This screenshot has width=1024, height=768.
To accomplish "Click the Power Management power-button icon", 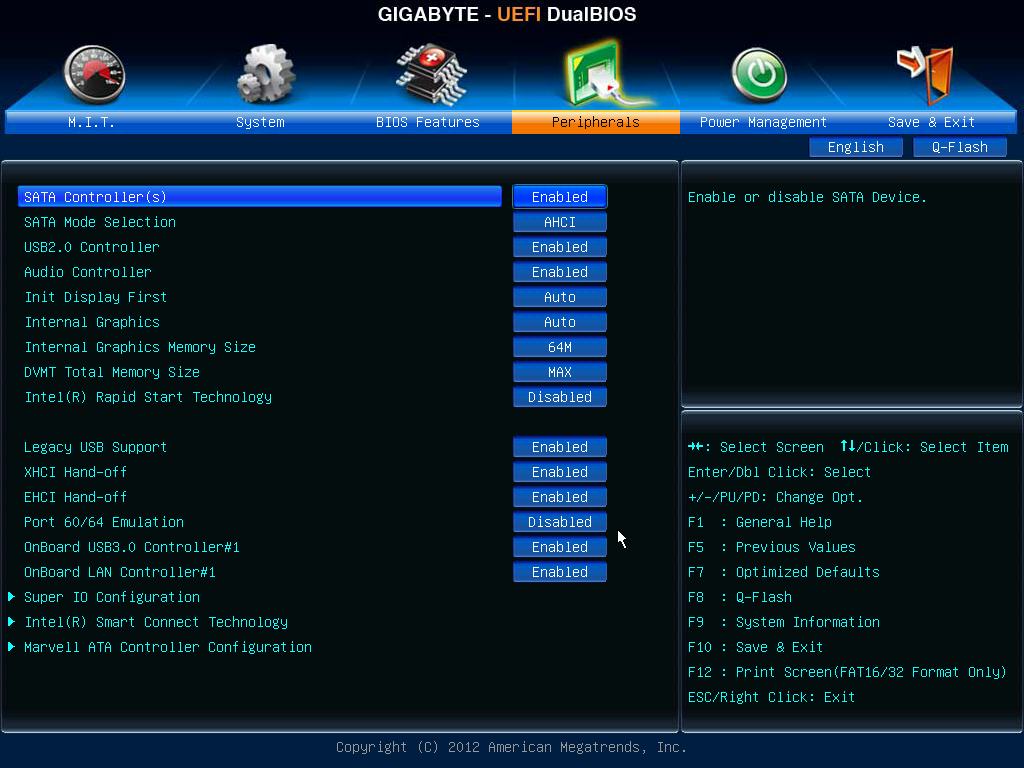I will 759,74.
